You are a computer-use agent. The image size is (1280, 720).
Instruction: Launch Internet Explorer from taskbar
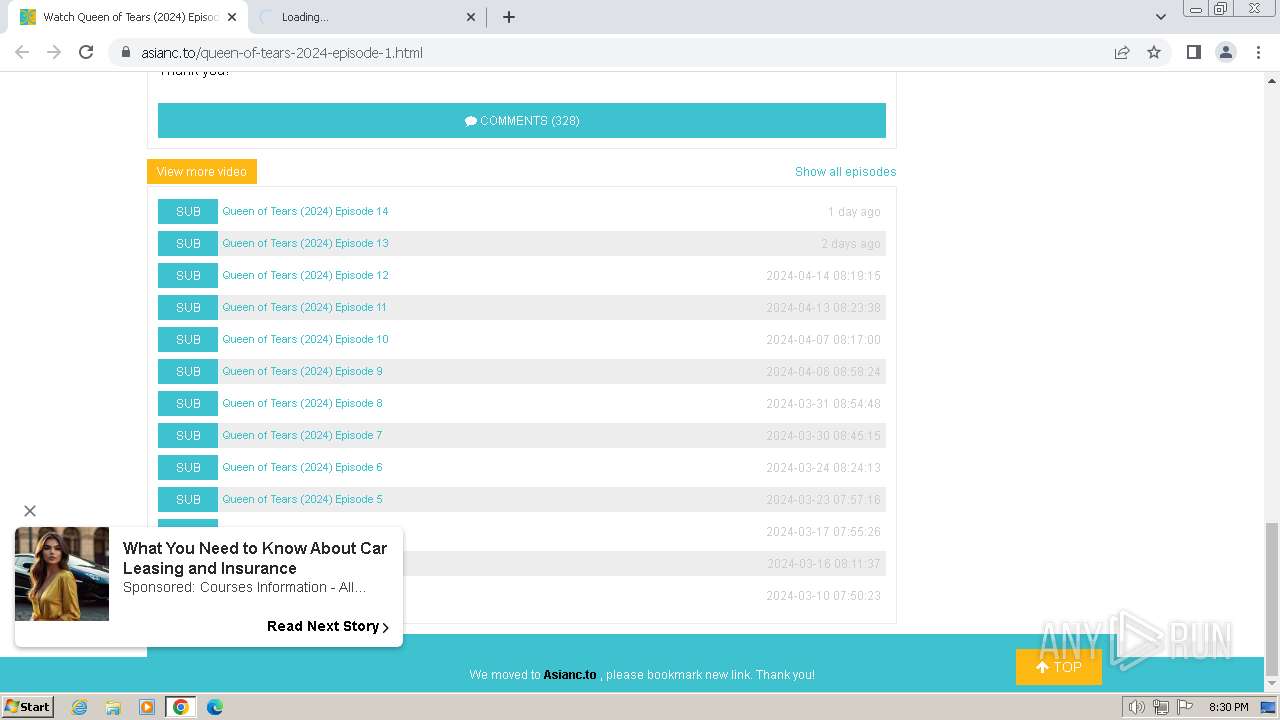point(80,707)
